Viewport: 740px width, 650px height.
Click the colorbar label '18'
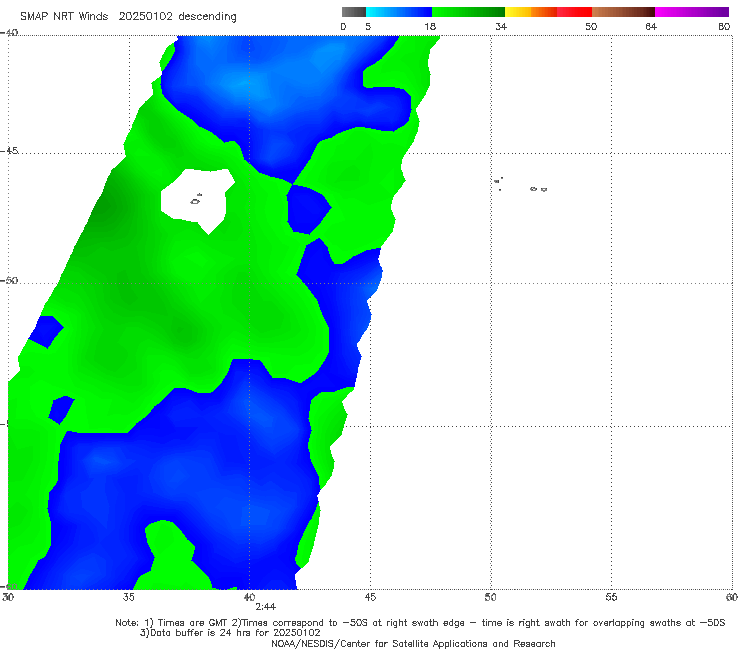click(430, 26)
